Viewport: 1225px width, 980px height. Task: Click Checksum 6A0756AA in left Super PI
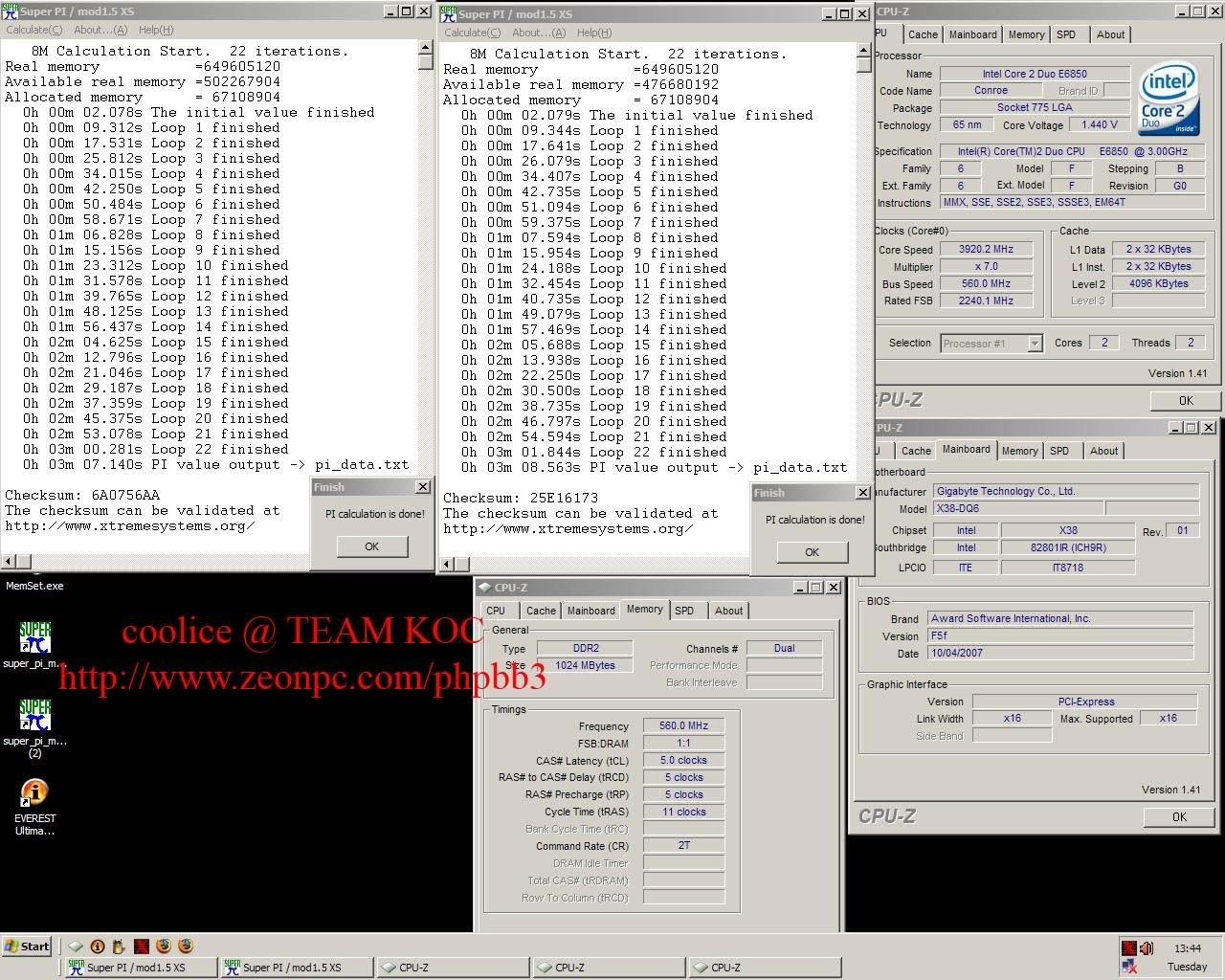(82, 495)
